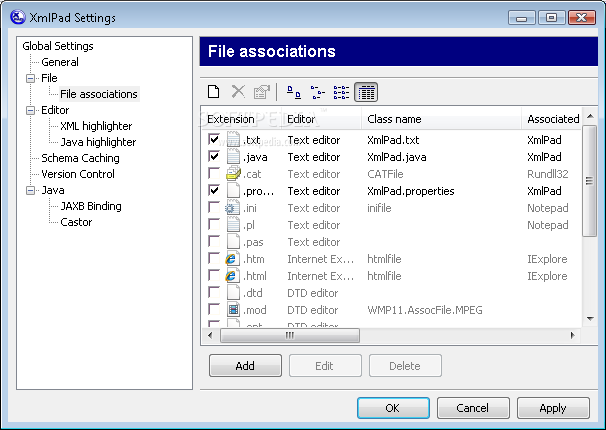Check the .pl extension checkbox
Screen dimensions: 606x430
pyautogui.click(x=214, y=224)
